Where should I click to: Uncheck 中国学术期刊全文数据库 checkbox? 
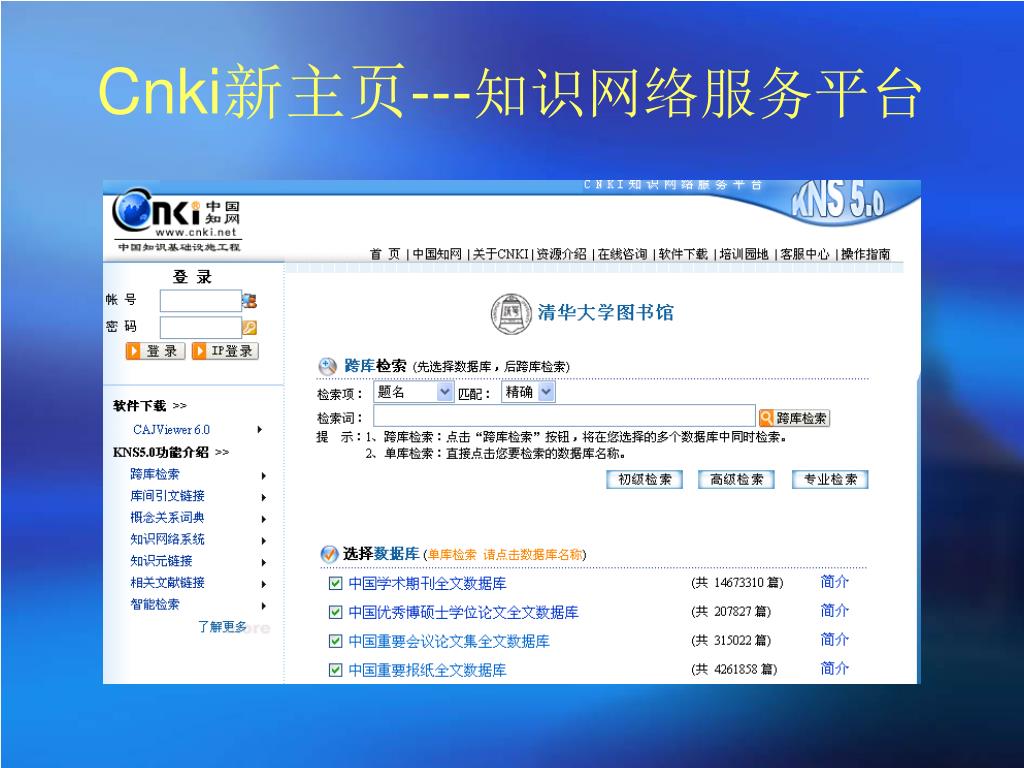tap(335, 583)
